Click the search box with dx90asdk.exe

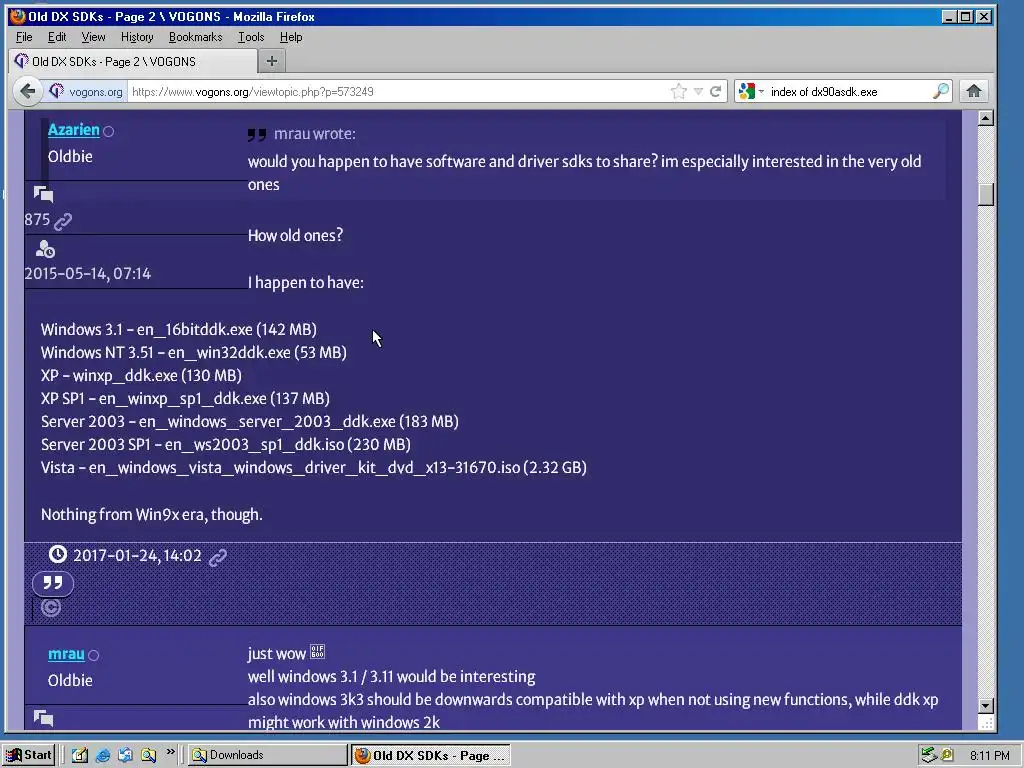pyautogui.click(x=849, y=91)
